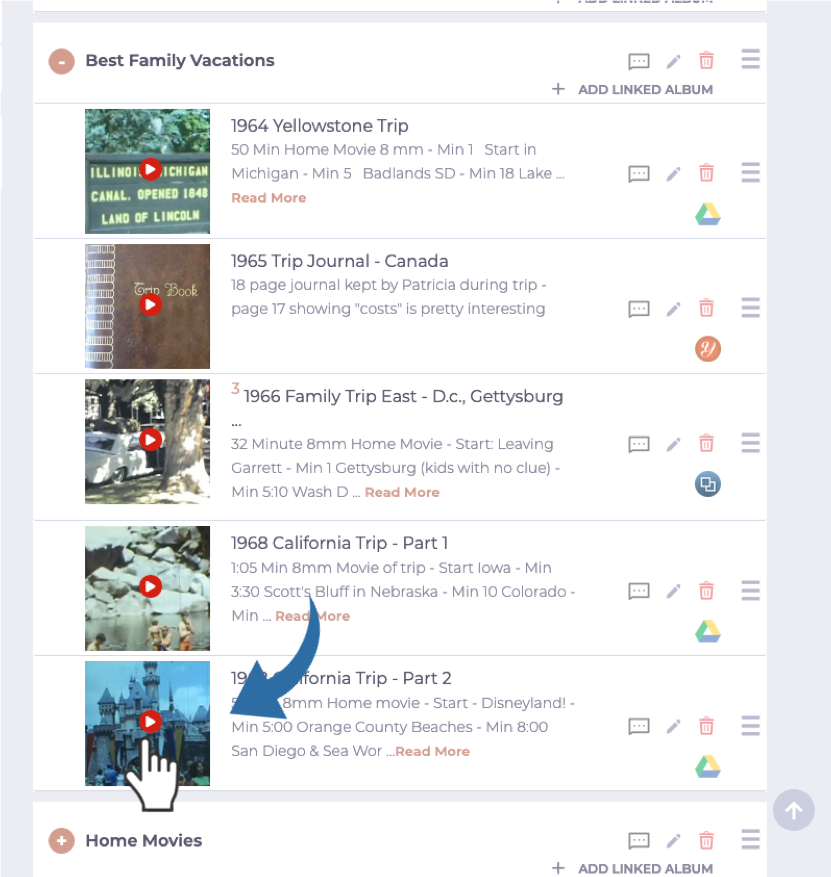Viewport: 831px width, 877px height.
Task: Click drag handle for 1968 California Trip Part 1
Action: coord(750,590)
